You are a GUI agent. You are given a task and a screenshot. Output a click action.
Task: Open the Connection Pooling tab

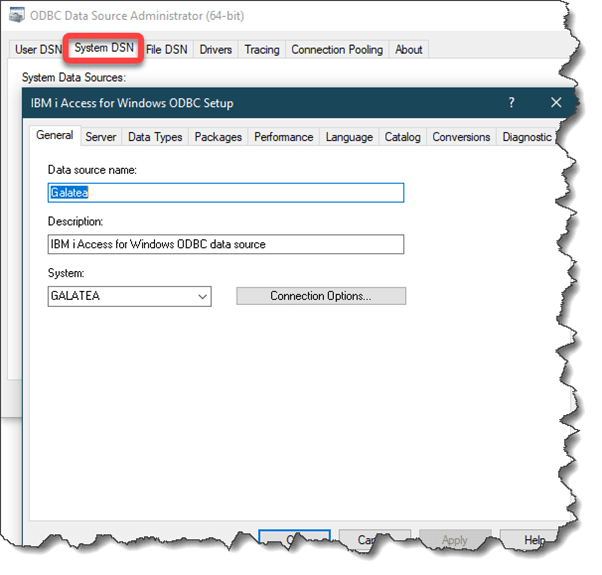337,50
